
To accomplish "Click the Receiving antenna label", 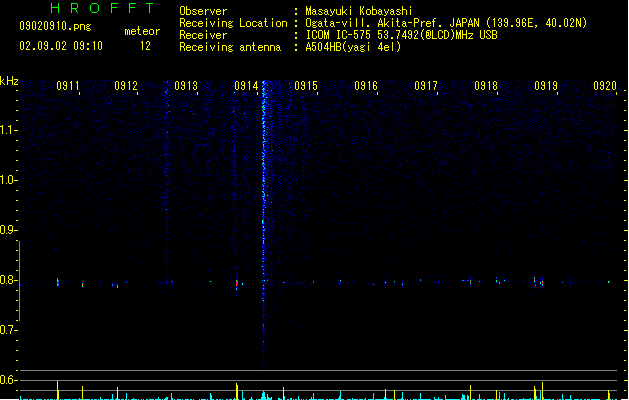I will click(x=230, y=47).
